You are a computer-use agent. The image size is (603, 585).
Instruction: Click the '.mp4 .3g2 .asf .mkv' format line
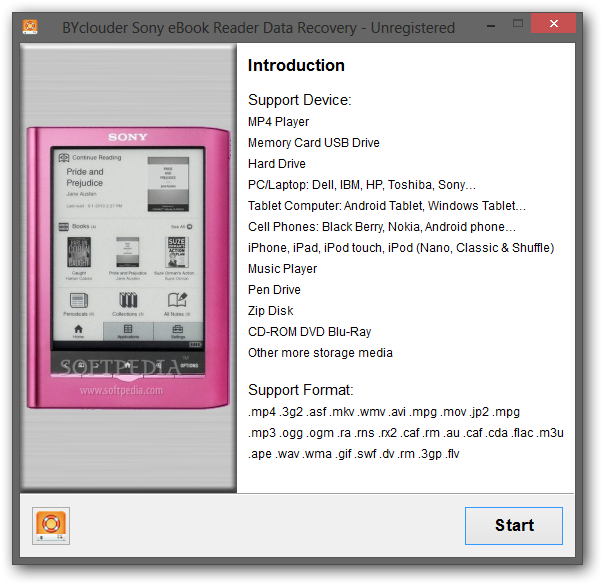point(384,412)
